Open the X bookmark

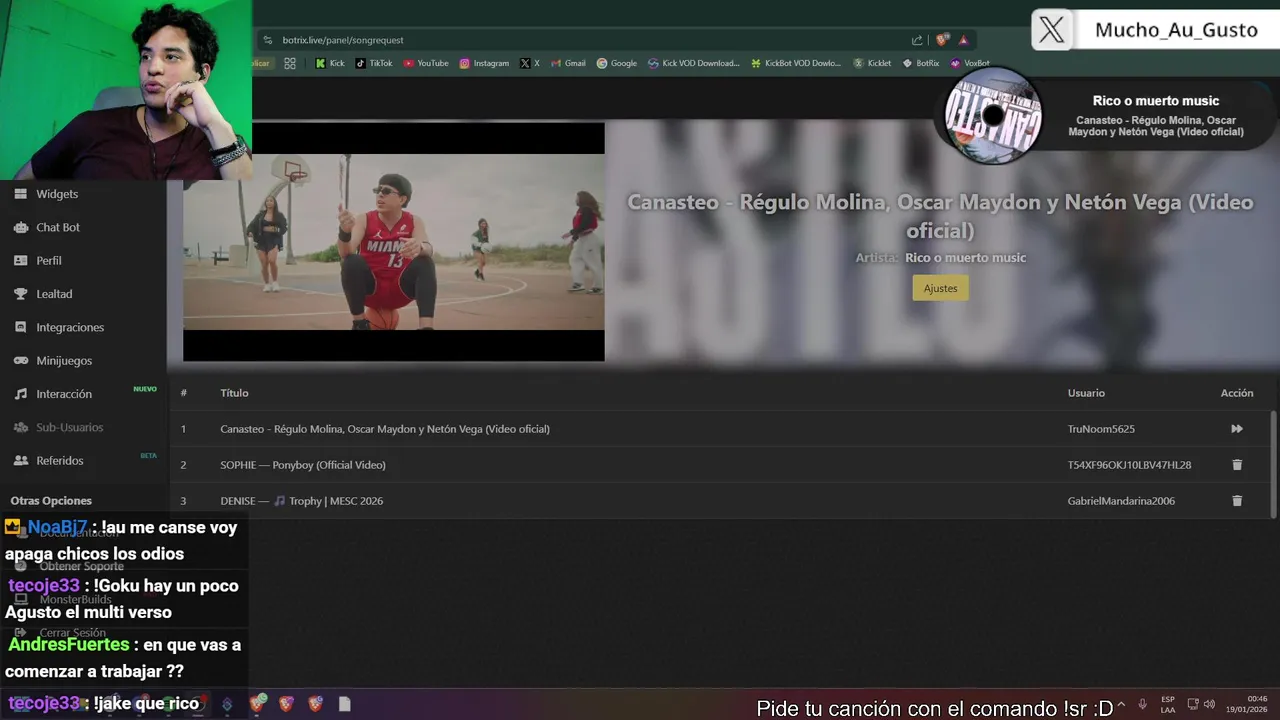pos(530,63)
